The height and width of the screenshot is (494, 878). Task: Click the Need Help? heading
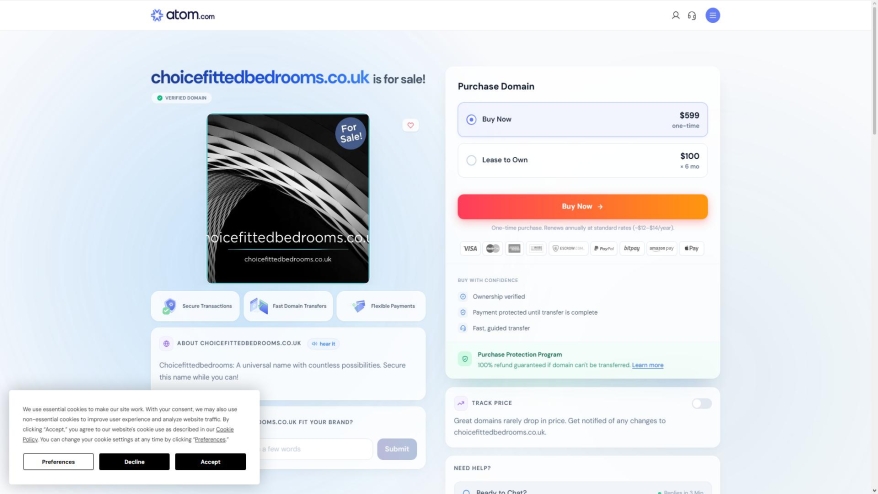click(472, 468)
